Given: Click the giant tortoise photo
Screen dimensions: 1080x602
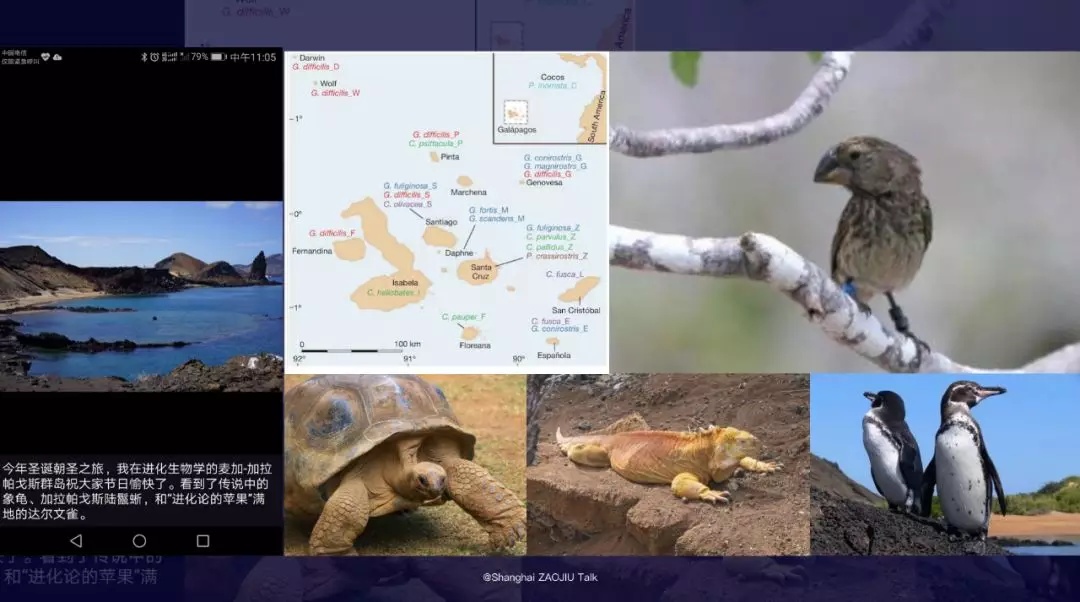Looking at the screenshot, I should (404, 464).
